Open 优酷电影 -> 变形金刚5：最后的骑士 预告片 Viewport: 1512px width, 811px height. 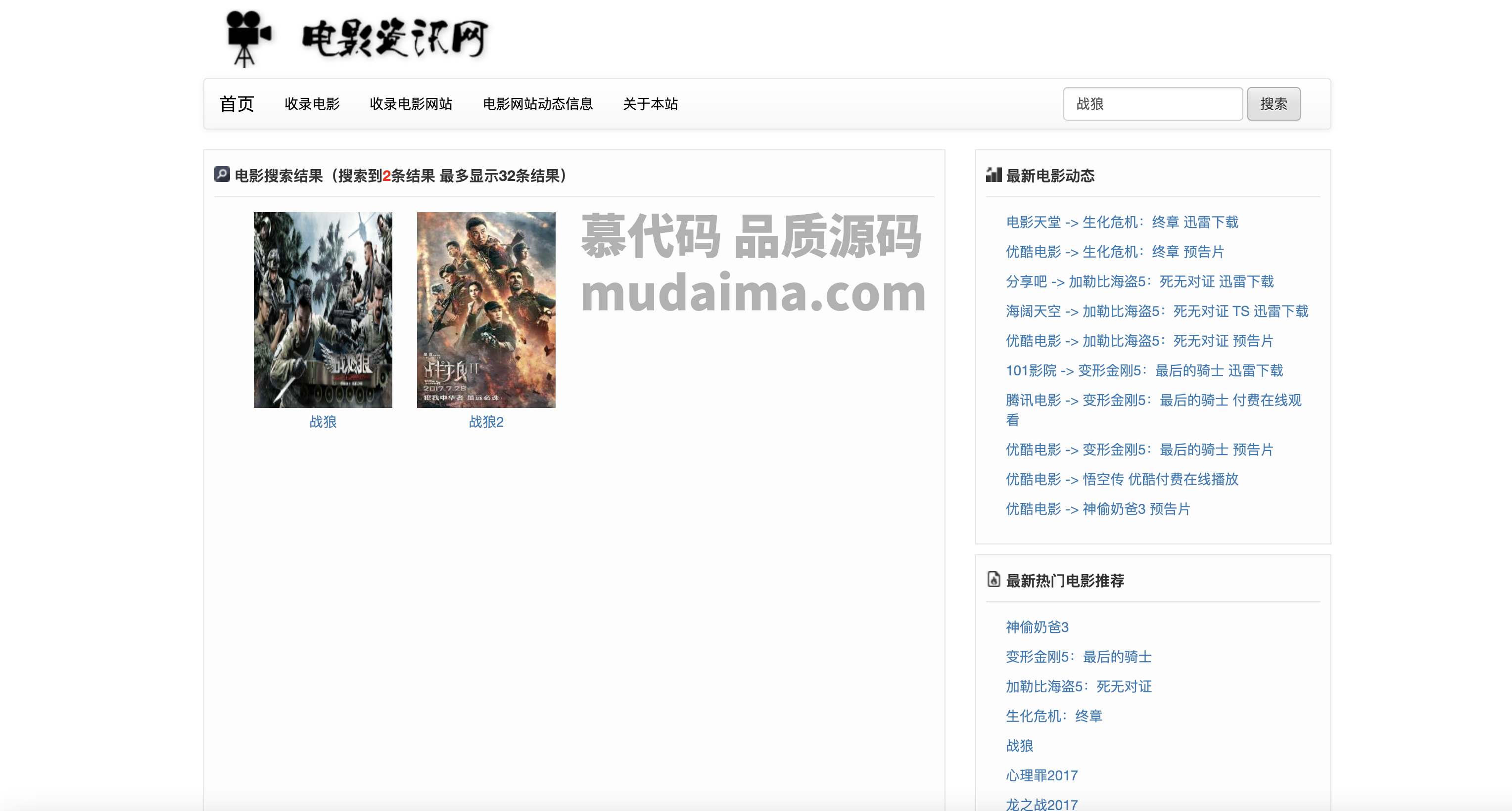1139,450
